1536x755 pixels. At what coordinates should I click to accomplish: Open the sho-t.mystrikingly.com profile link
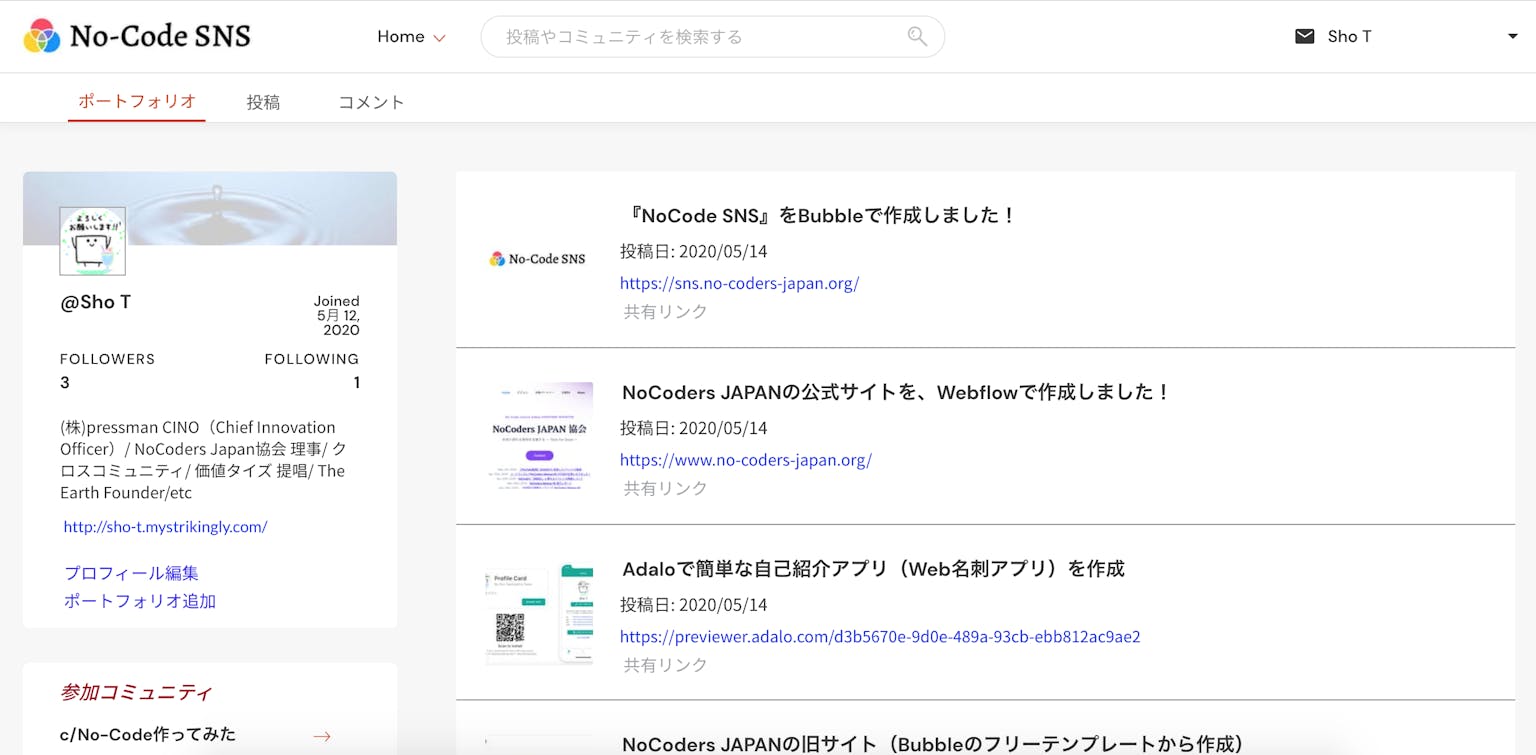point(165,527)
